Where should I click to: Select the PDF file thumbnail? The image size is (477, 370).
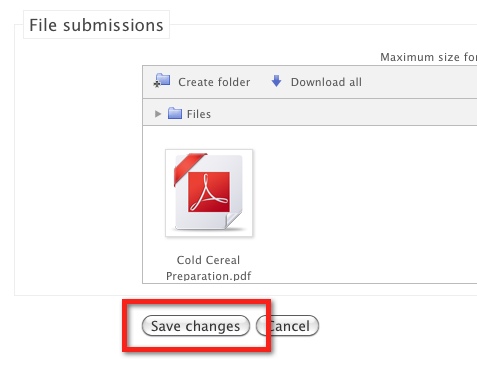click(x=209, y=193)
